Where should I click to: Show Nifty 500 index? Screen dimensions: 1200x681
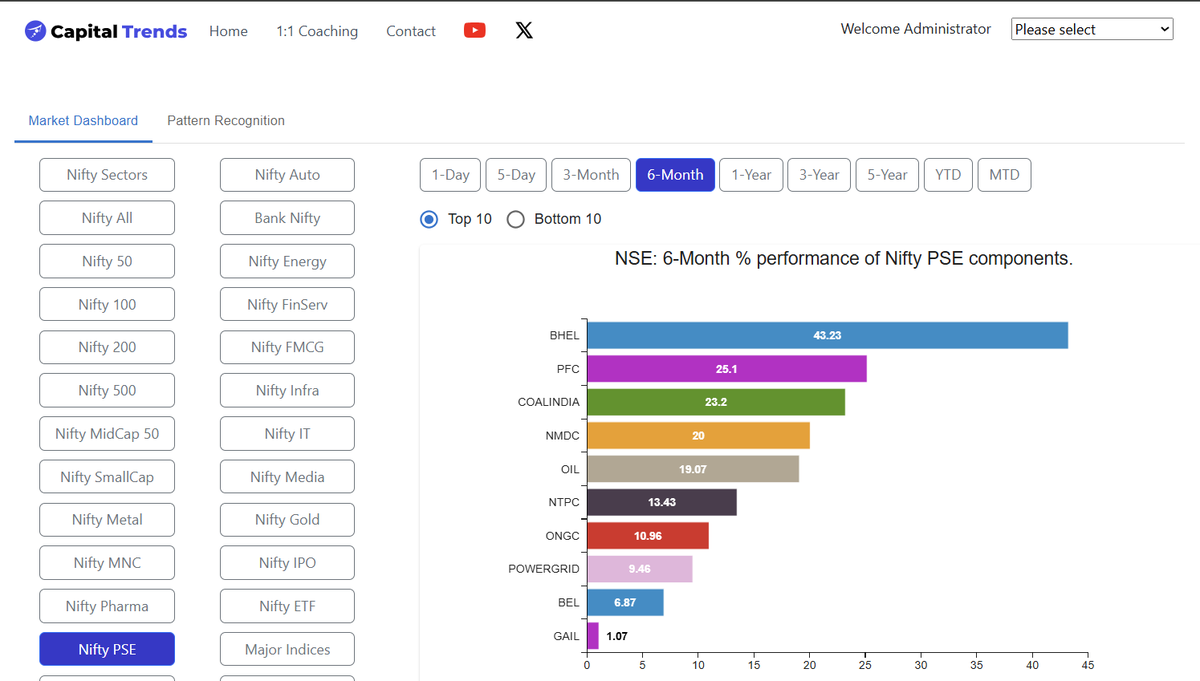click(x=107, y=390)
